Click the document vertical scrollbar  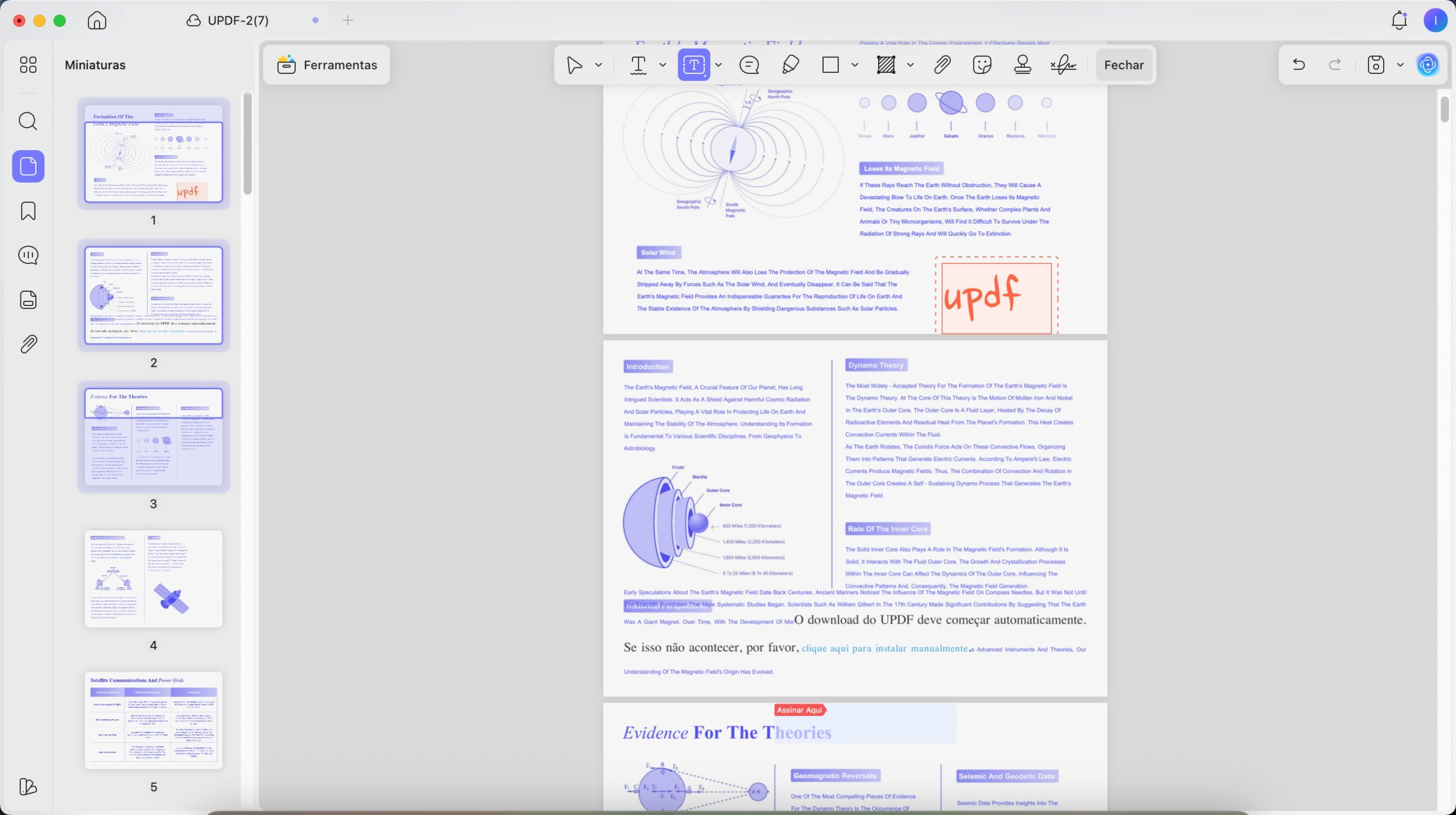click(1445, 109)
